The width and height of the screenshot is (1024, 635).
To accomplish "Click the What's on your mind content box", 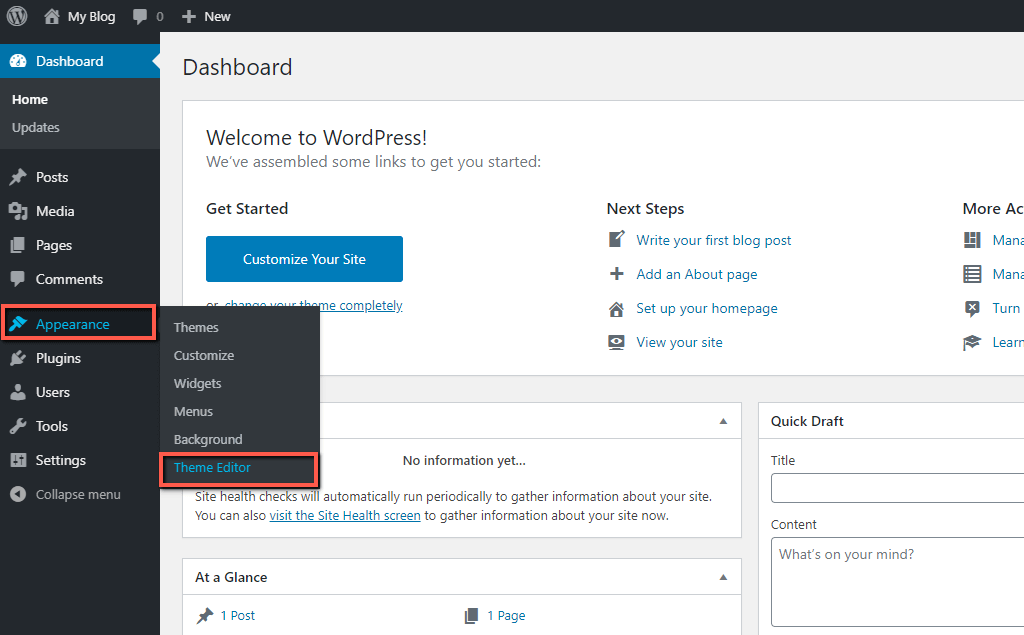I will 897,582.
